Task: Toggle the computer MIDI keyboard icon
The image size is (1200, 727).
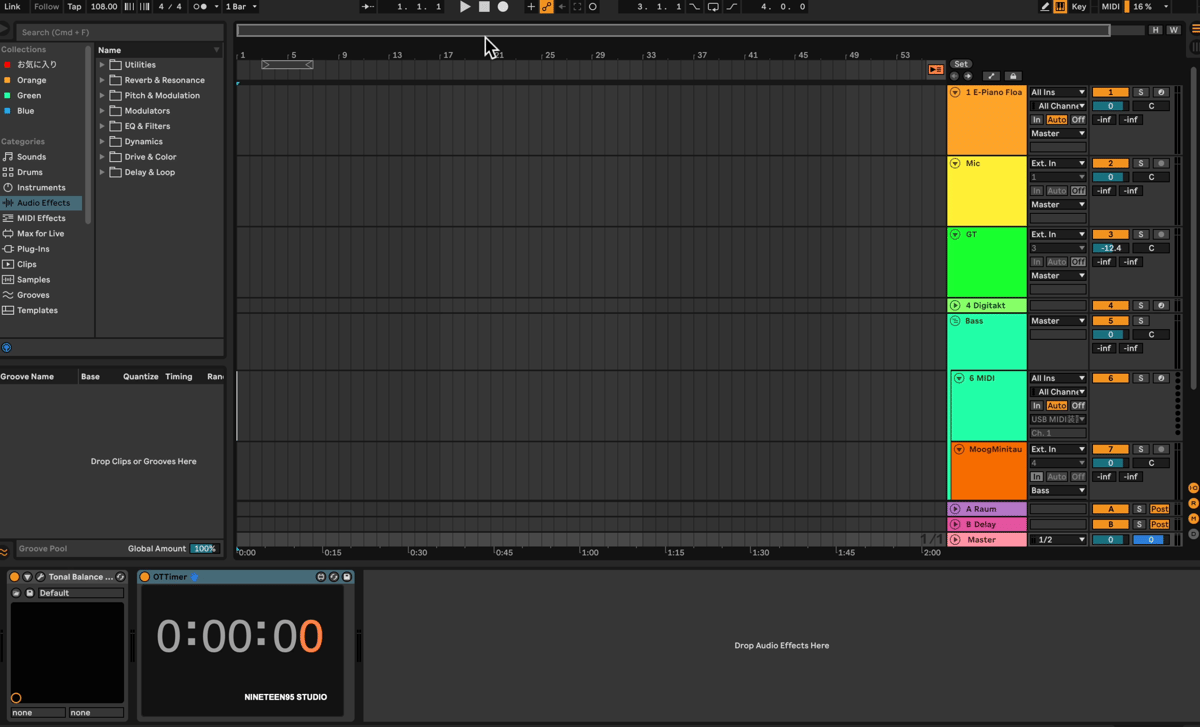Action: (x=1059, y=7)
